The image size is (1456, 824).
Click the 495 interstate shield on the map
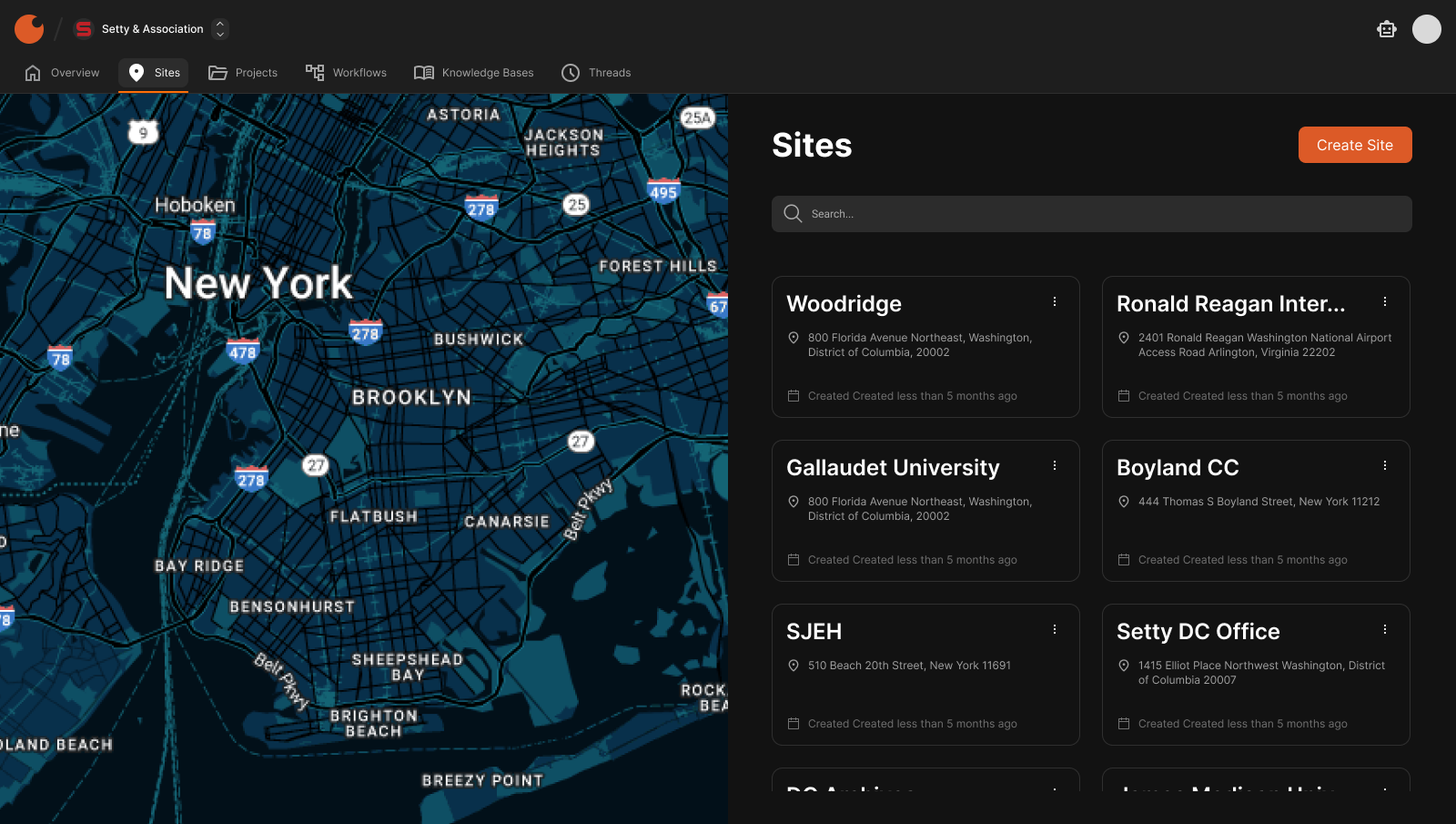tap(663, 191)
